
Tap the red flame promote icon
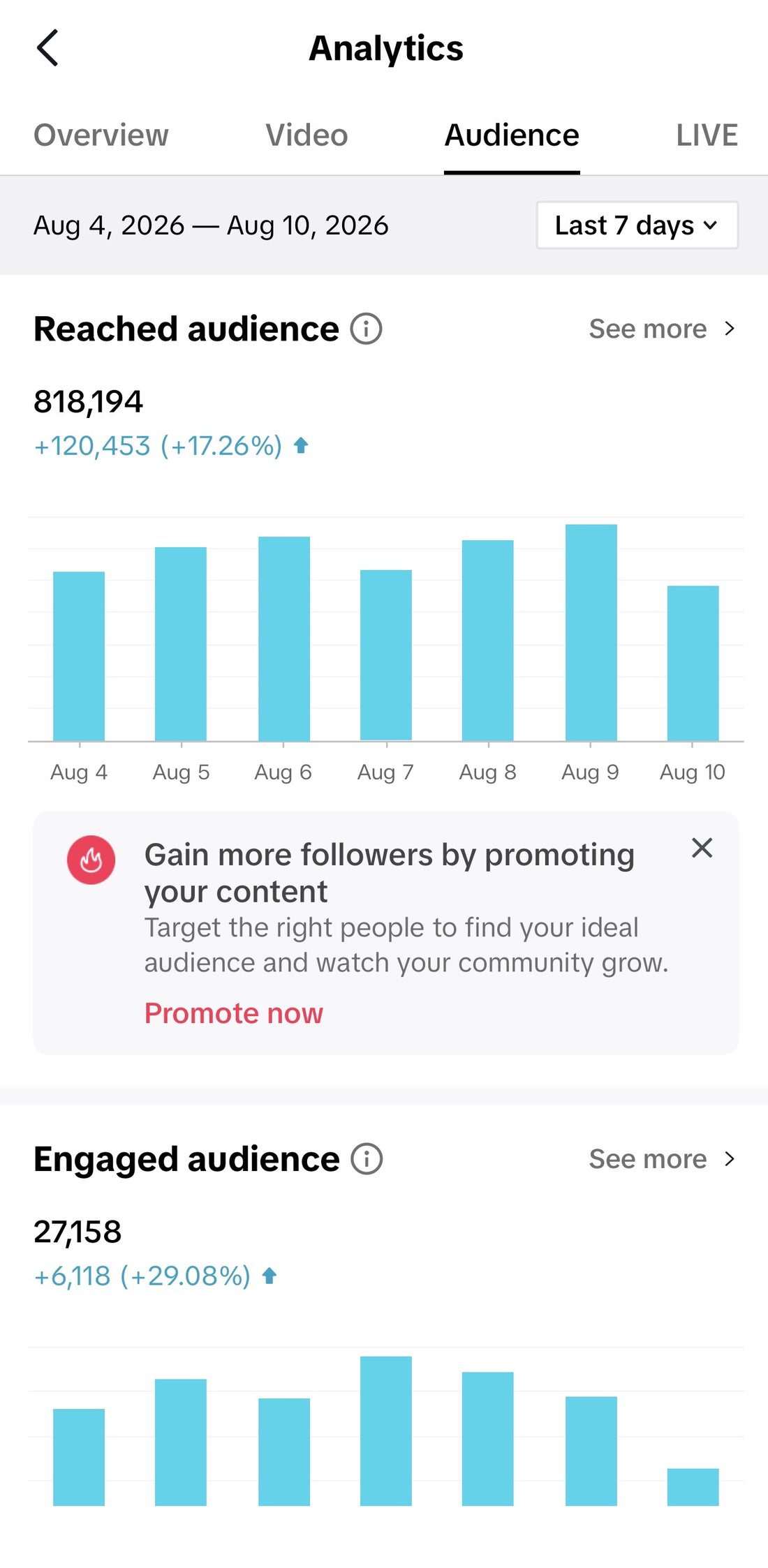(91, 860)
